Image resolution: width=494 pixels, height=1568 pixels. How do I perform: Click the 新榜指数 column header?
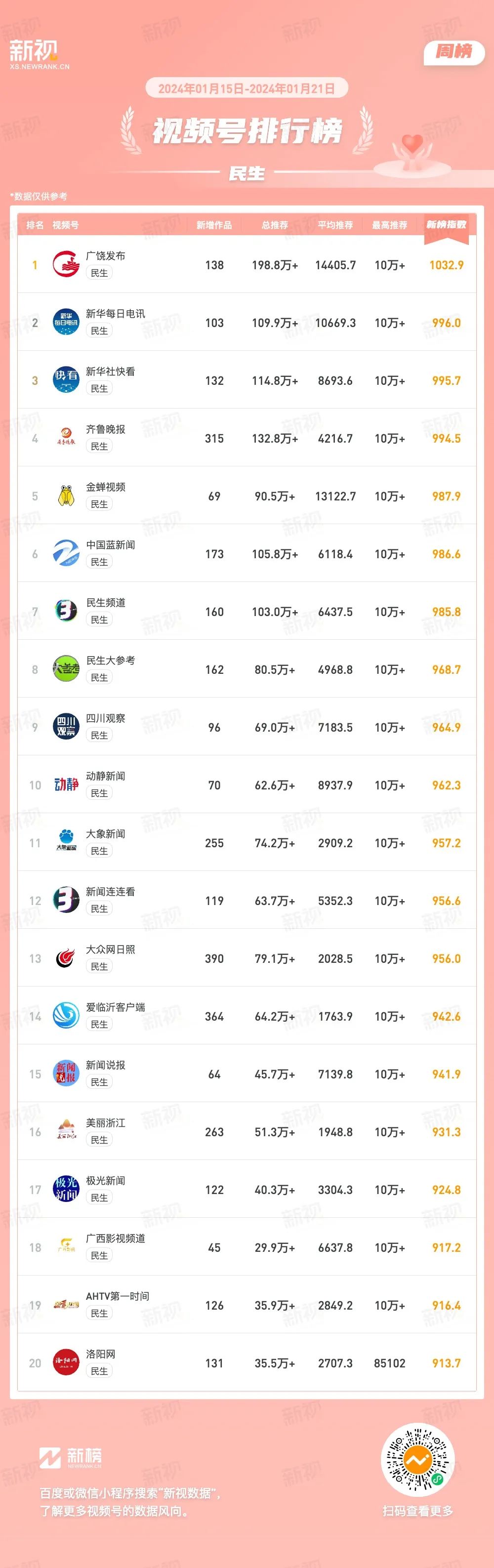446,225
